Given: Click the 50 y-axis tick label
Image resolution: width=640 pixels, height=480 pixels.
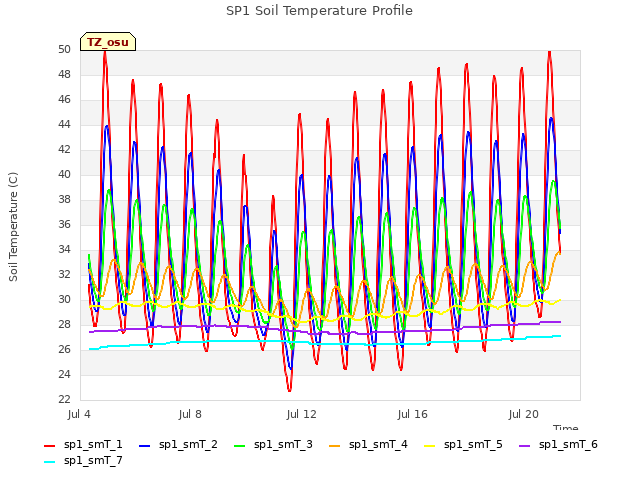Looking at the screenshot, I should pos(64,50).
